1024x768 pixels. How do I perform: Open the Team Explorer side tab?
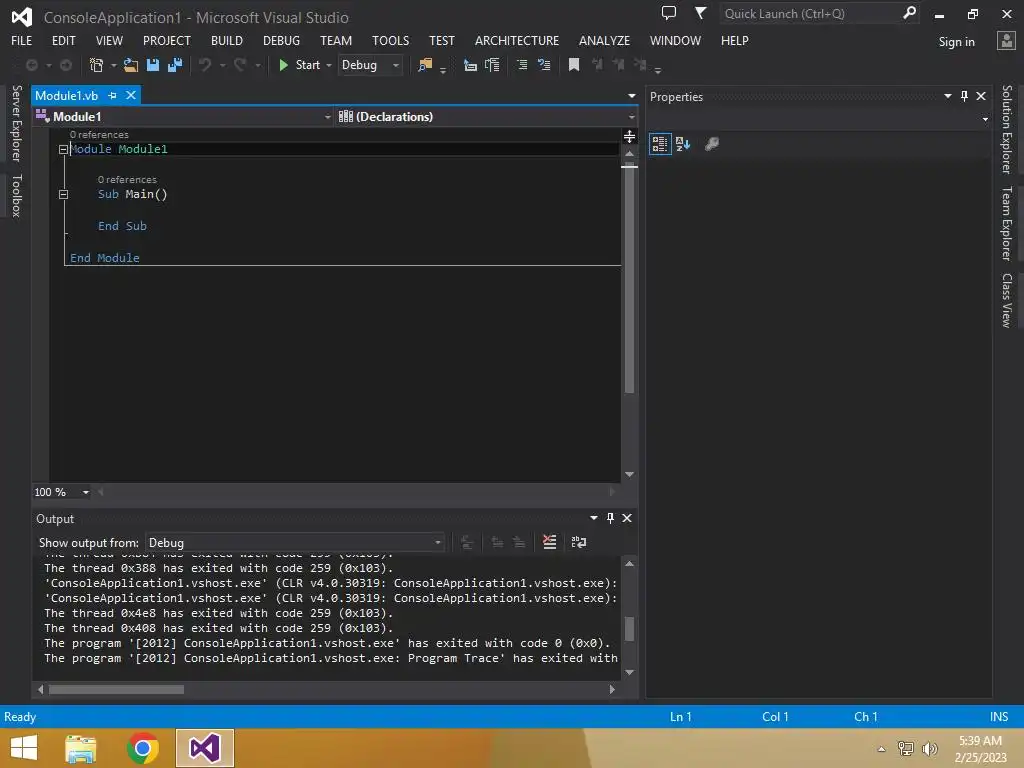(x=1007, y=223)
